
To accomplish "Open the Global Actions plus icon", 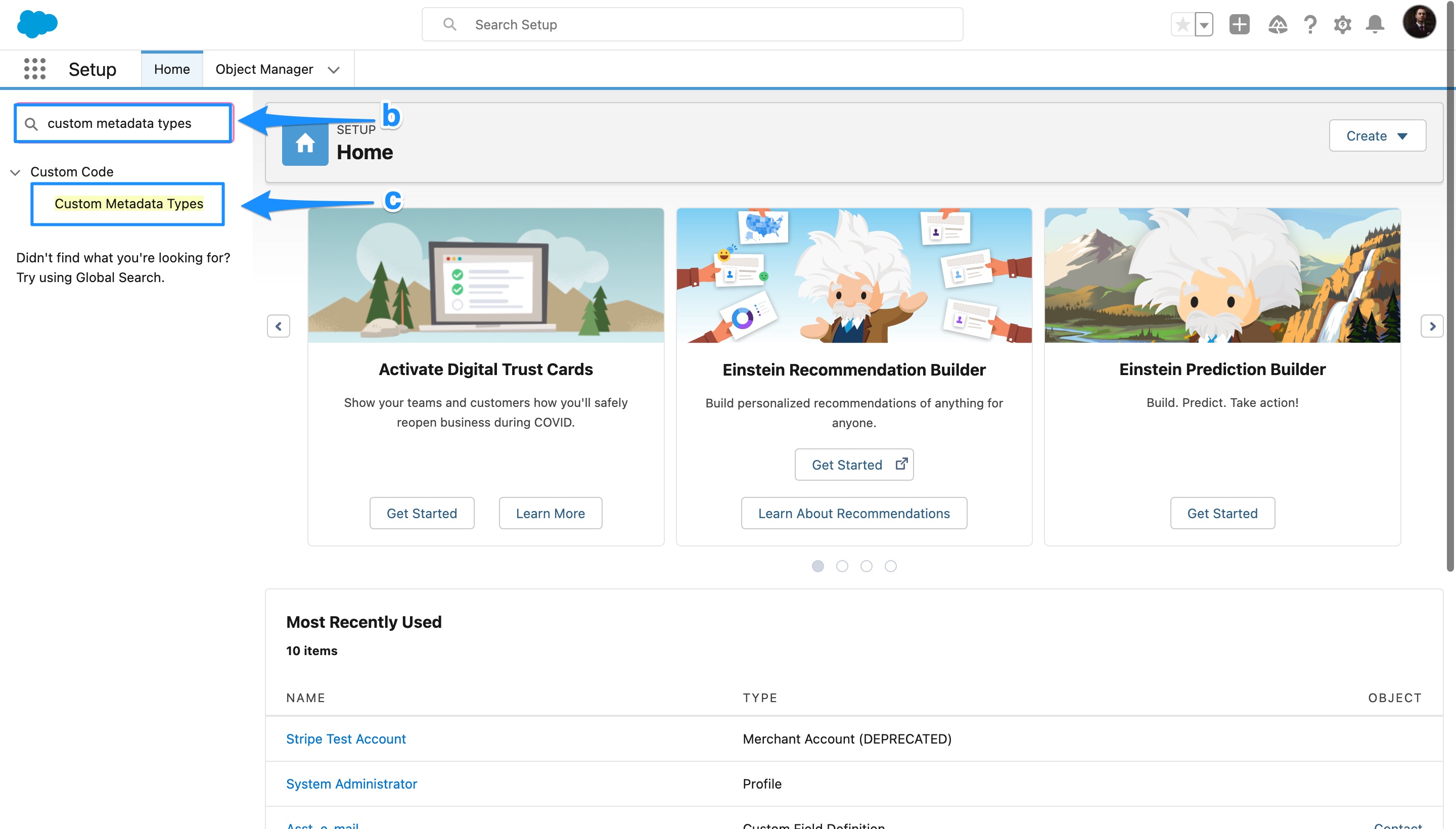I will [x=1239, y=24].
